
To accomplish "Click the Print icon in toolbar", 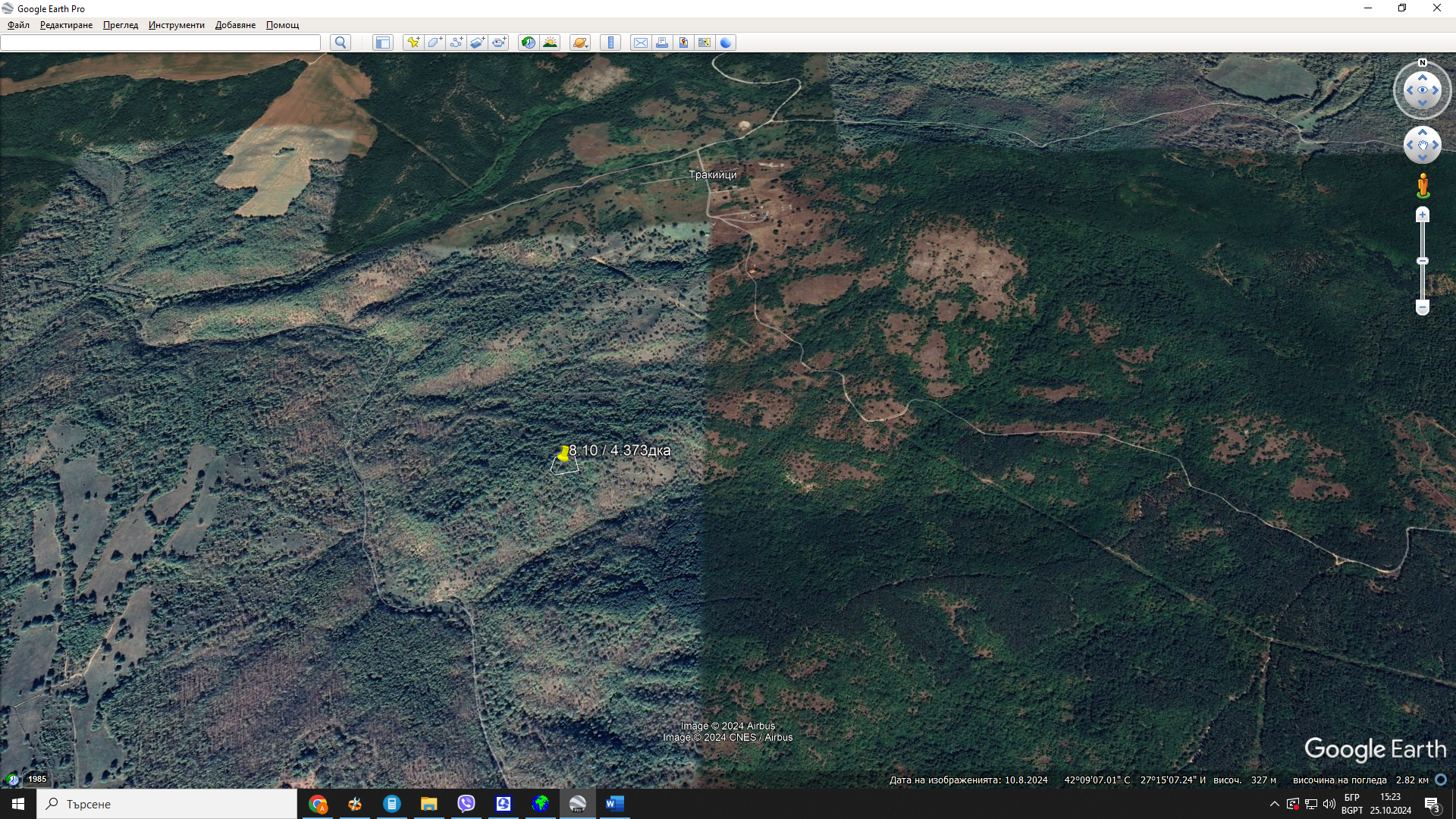I will point(662,42).
